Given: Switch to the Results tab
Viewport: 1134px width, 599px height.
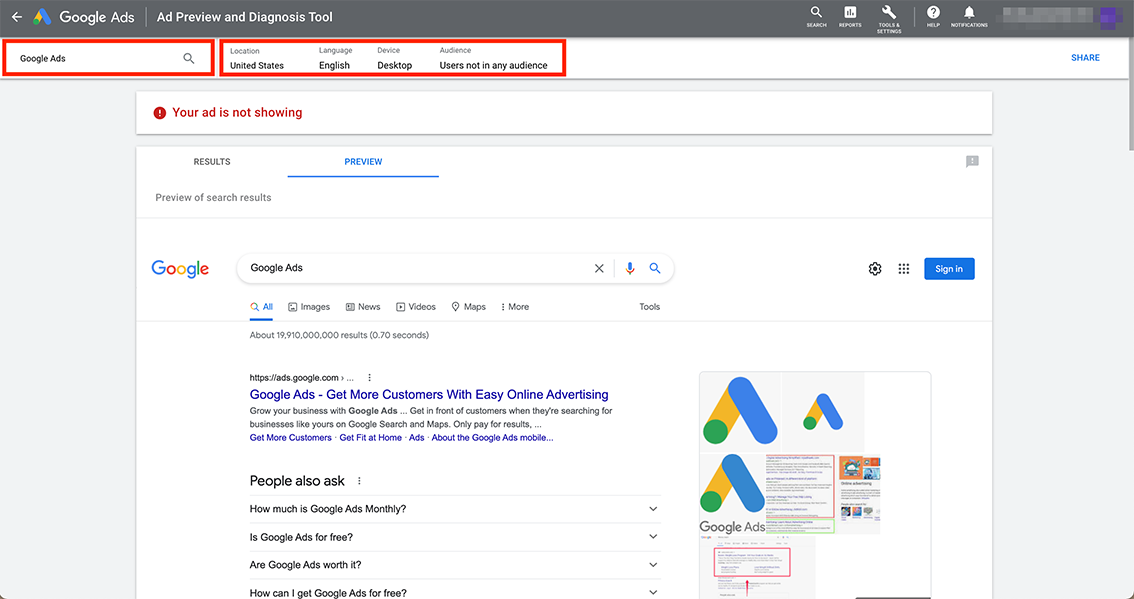Looking at the screenshot, I should [212, 162].
